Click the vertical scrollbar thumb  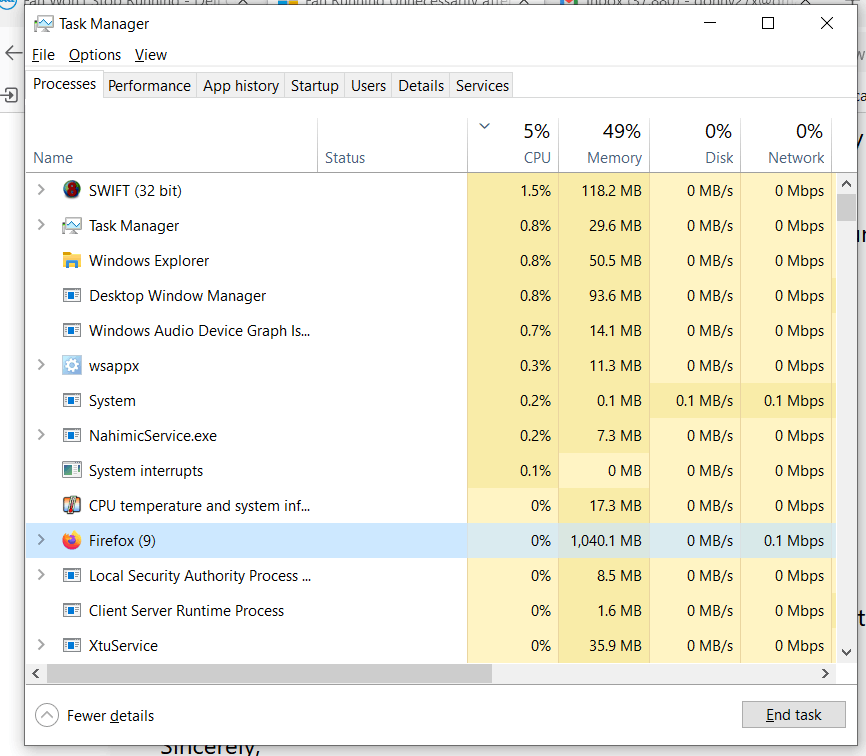coord(846,207)
